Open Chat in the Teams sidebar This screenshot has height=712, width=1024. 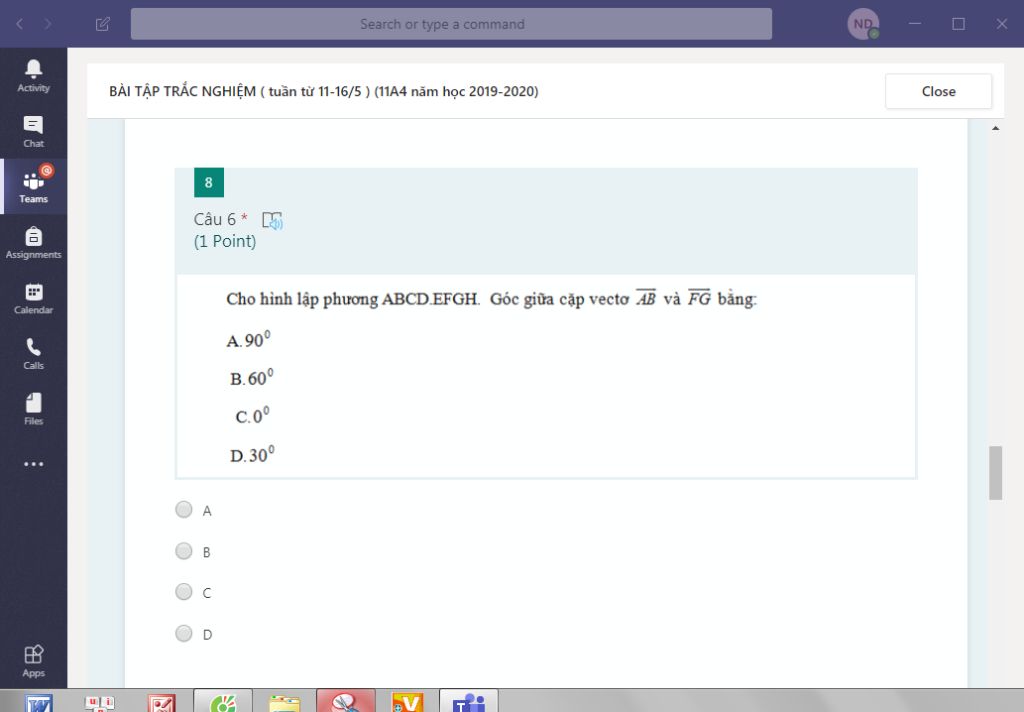pos(33,131)
